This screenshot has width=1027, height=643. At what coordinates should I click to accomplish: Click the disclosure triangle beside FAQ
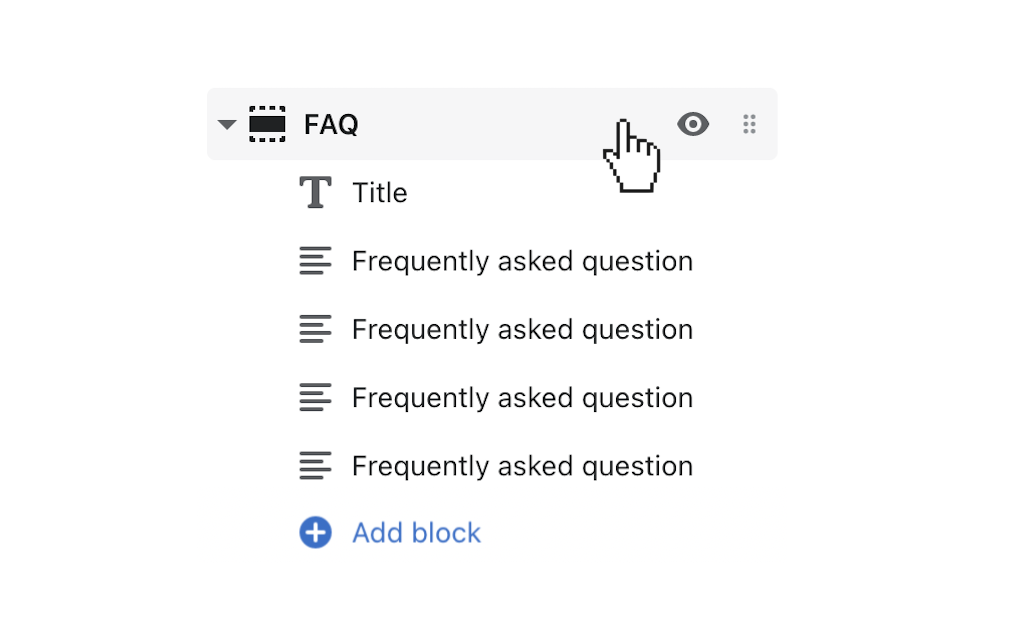tap(226, 124)
